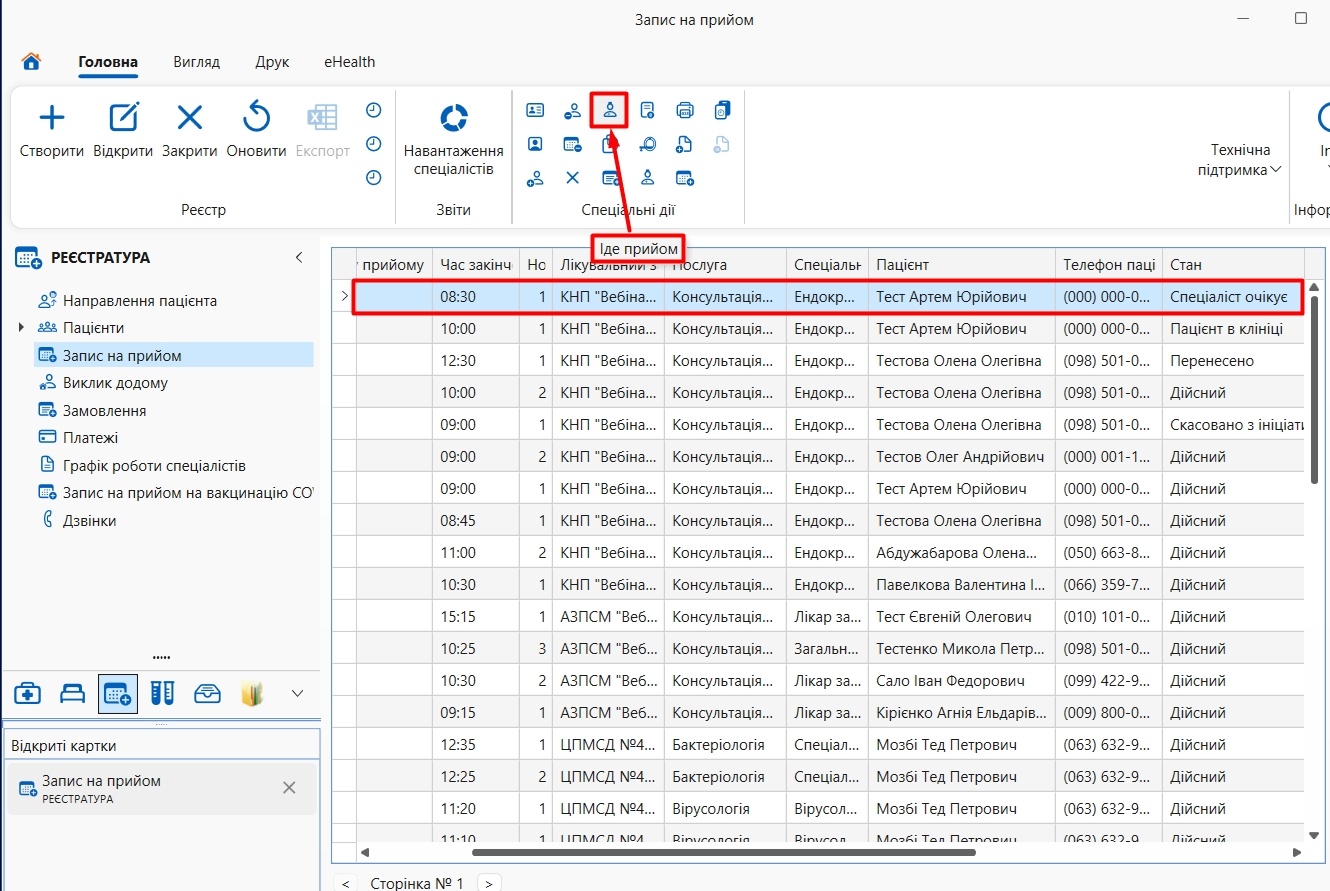The width and height of the screenshot is (1330, 891).
Task: Click the Відкрити edit icon
Action: tap(123, 118)
